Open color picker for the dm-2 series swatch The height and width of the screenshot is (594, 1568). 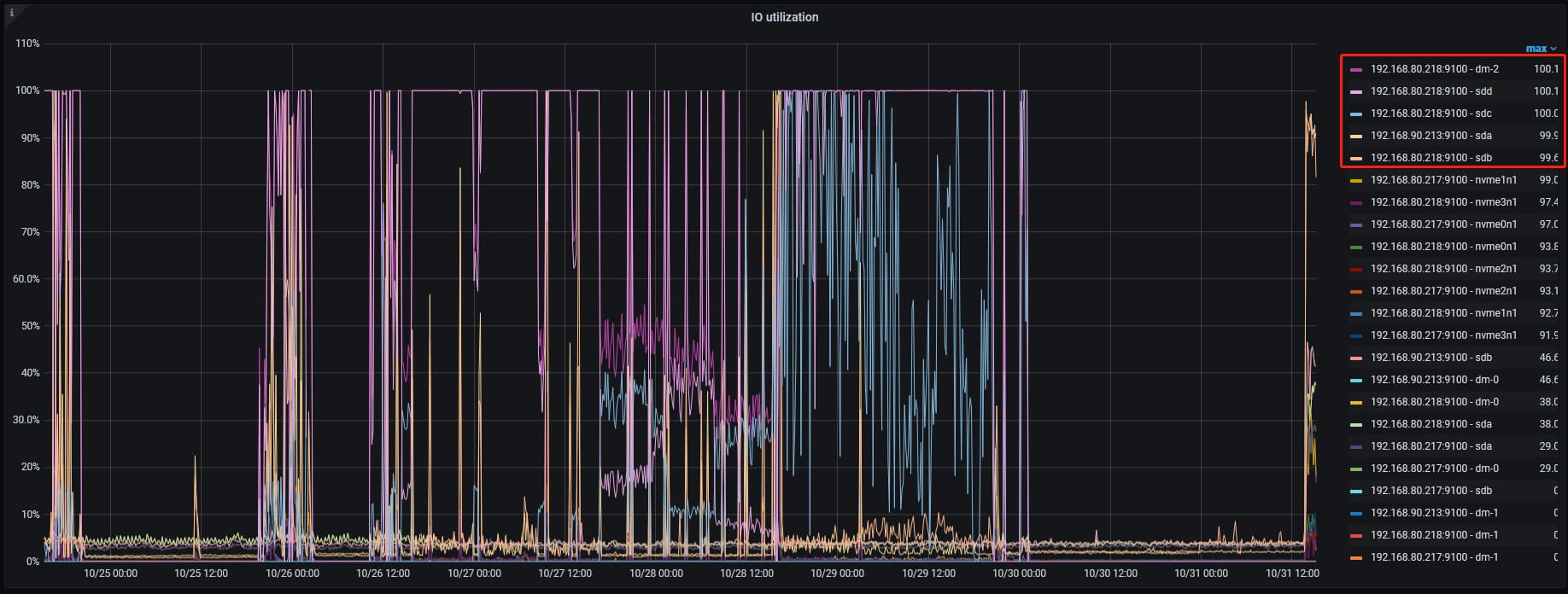tap(1356, 69)
